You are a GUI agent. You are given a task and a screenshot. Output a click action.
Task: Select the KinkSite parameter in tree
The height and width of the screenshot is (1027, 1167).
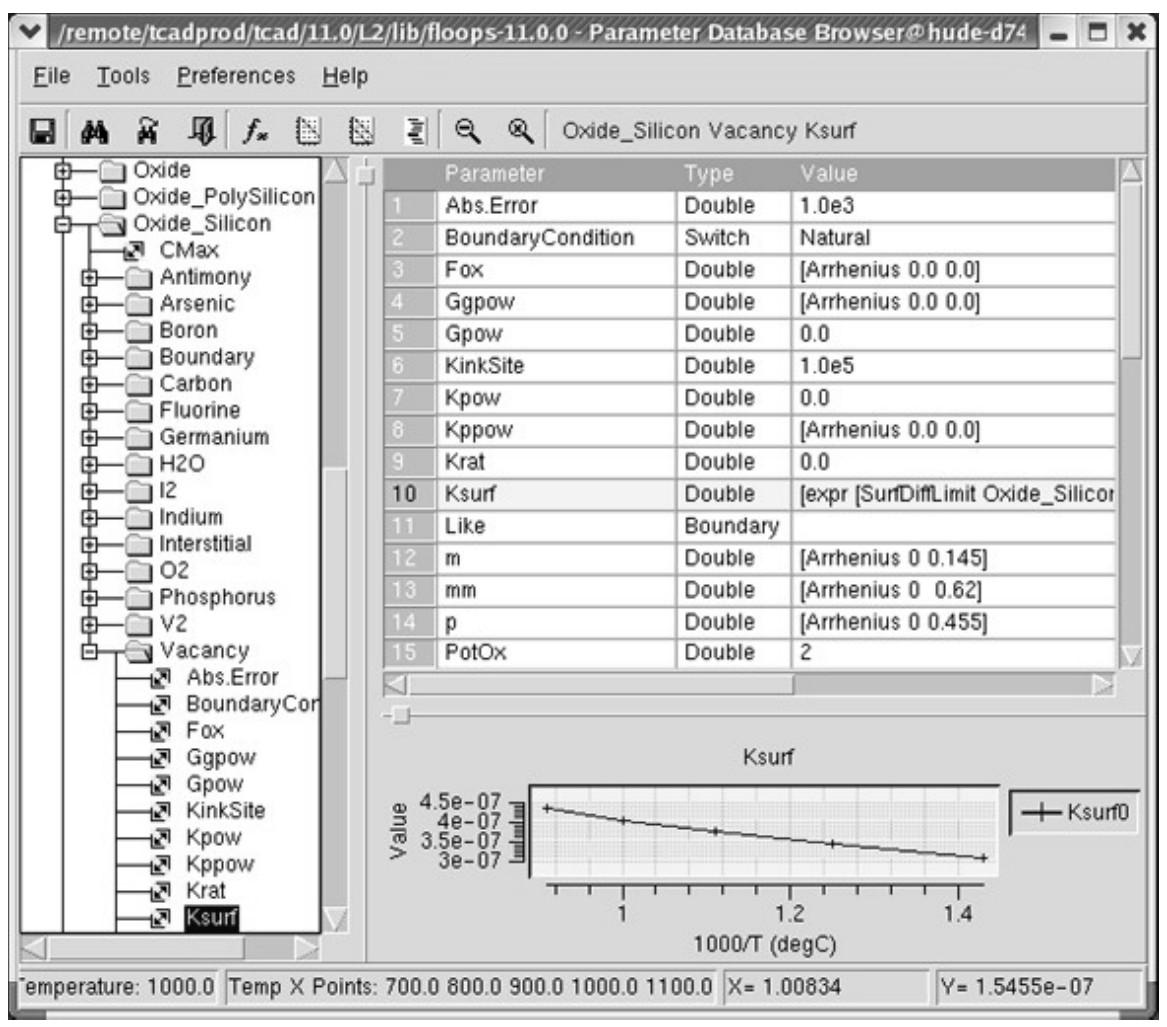pos(226,810)
